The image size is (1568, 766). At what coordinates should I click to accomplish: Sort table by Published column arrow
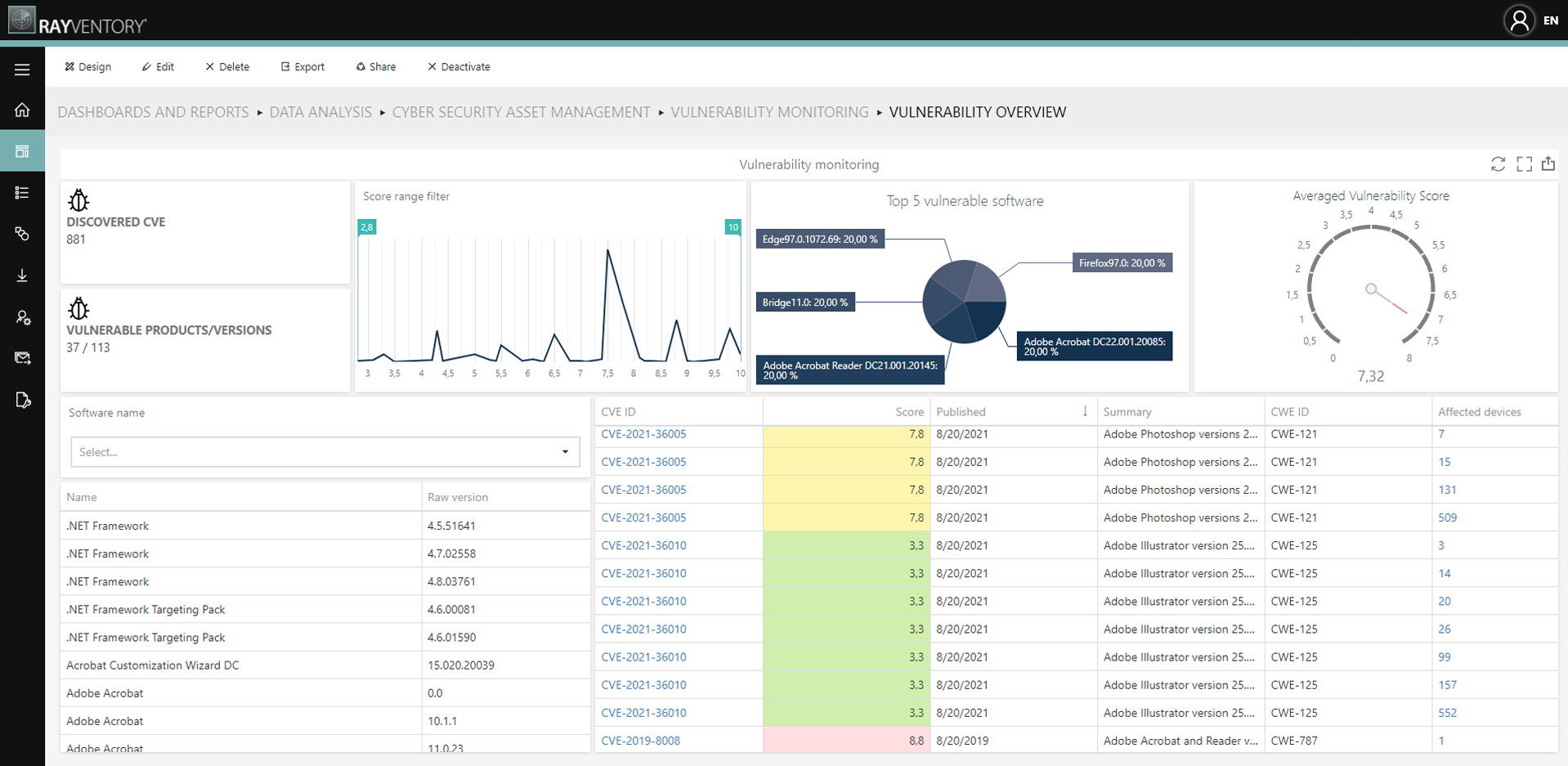click(x=1085, y=411)
